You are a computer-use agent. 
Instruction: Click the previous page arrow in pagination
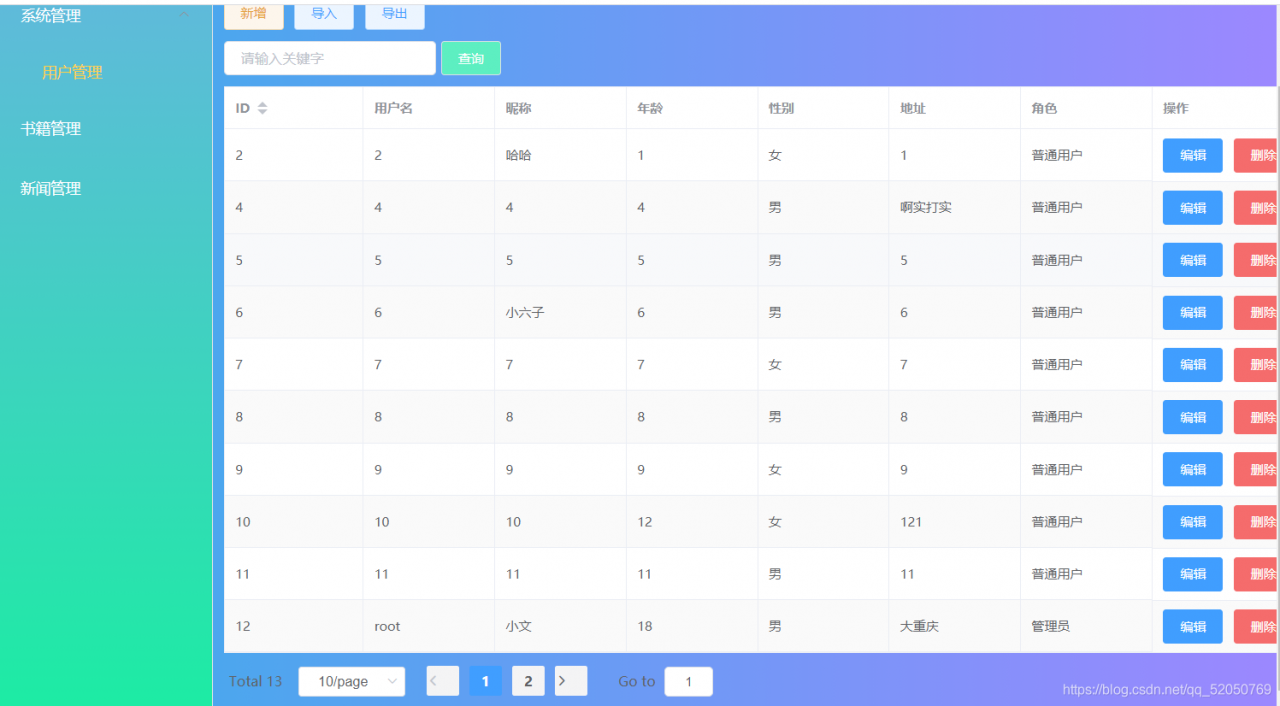click(442, 681)
